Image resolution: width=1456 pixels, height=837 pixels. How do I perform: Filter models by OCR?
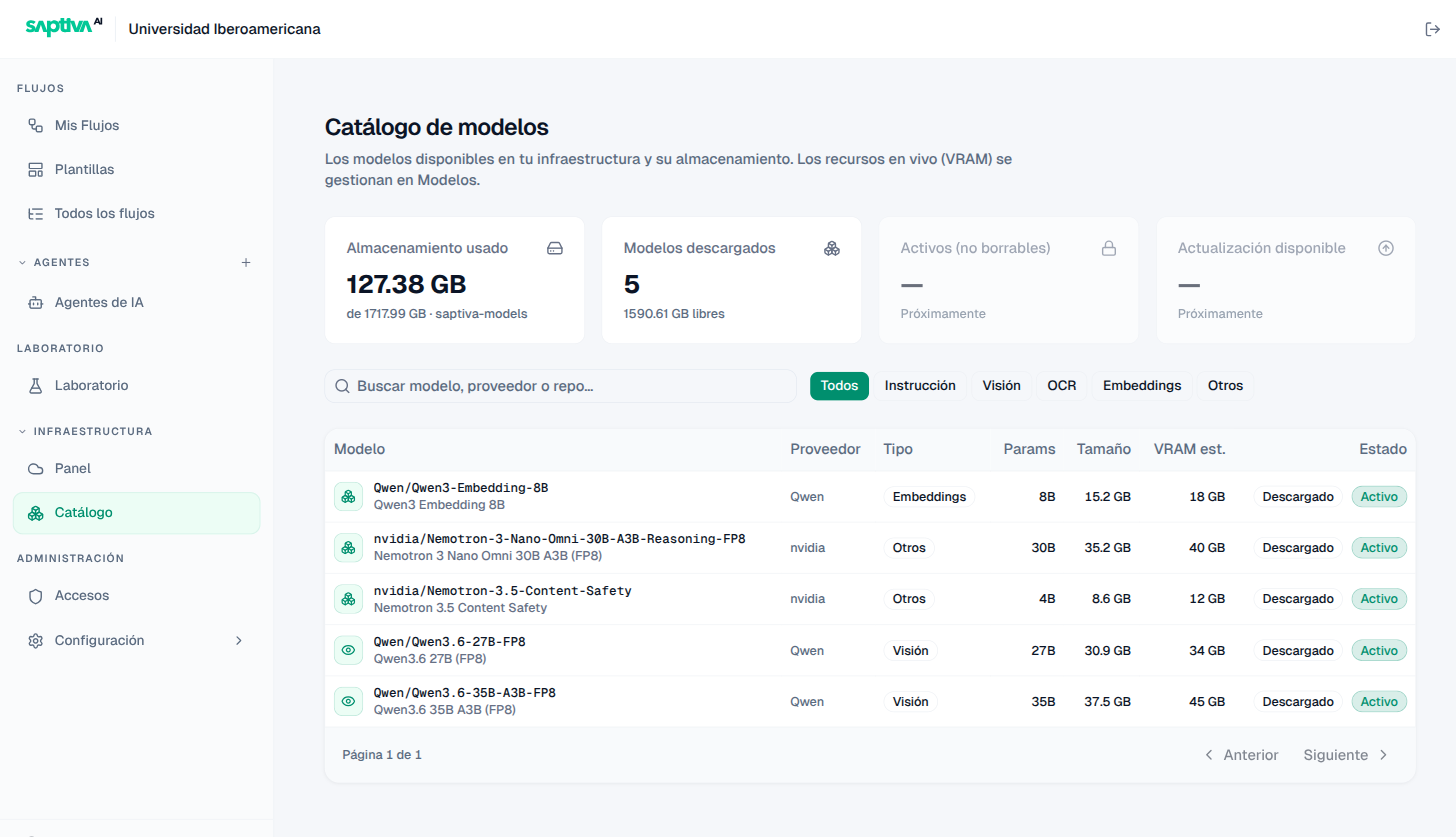tap(1062, 386)
